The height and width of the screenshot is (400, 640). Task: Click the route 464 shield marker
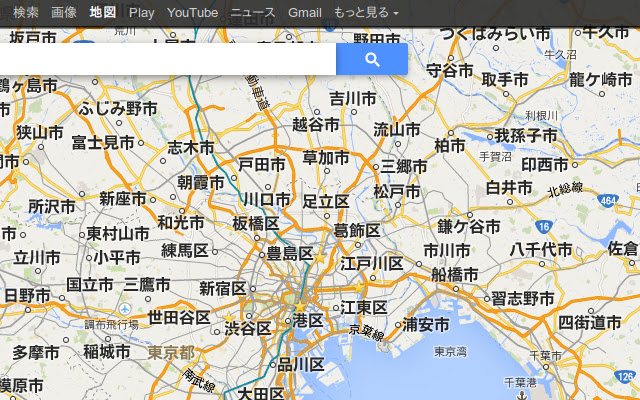tap(607, 200)
